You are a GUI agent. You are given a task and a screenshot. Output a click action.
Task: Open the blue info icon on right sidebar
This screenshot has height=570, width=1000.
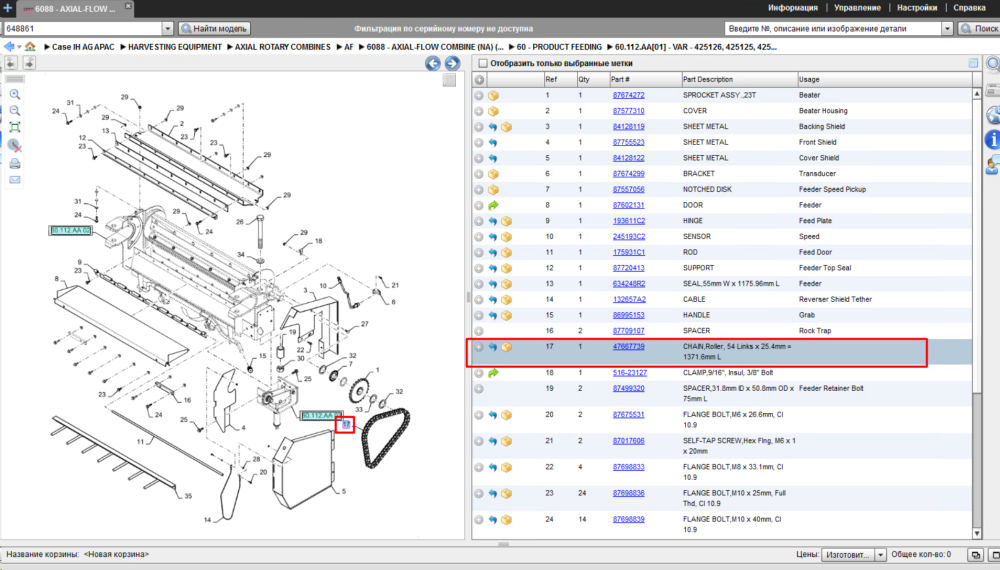coord(992,139)
